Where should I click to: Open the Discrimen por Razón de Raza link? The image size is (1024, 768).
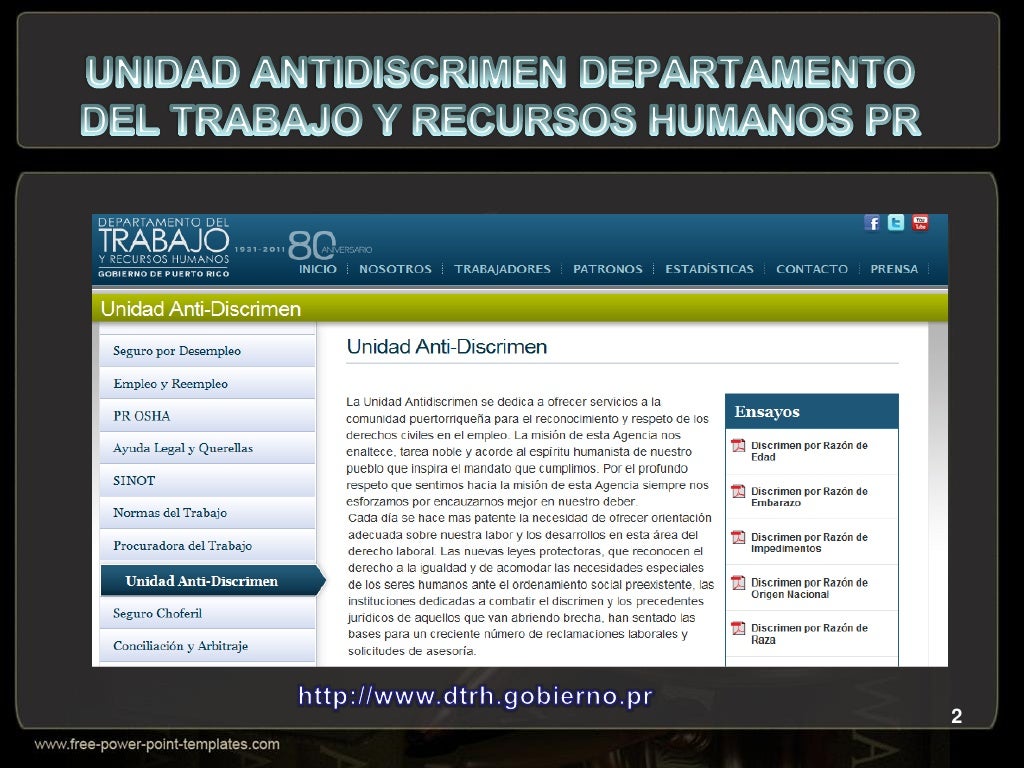(x=808, y=633)
